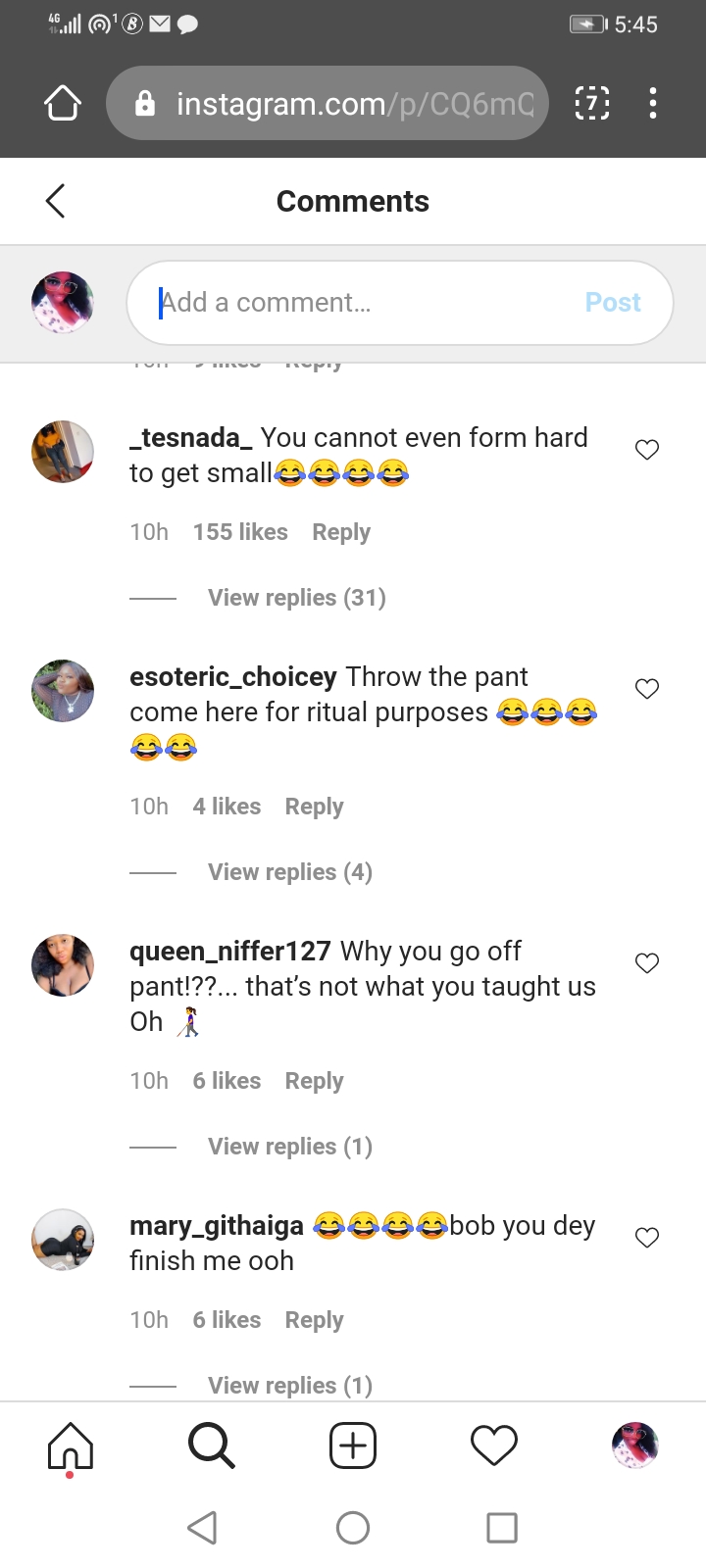Open browser home page icon
The width and height of the screenshot is (706, 1568).
pyautogui.click(x=63, y=103)
